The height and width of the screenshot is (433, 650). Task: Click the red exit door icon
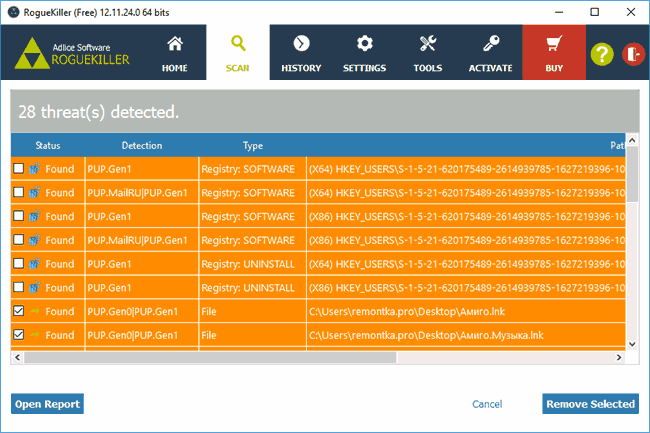(x=633, y=54)
